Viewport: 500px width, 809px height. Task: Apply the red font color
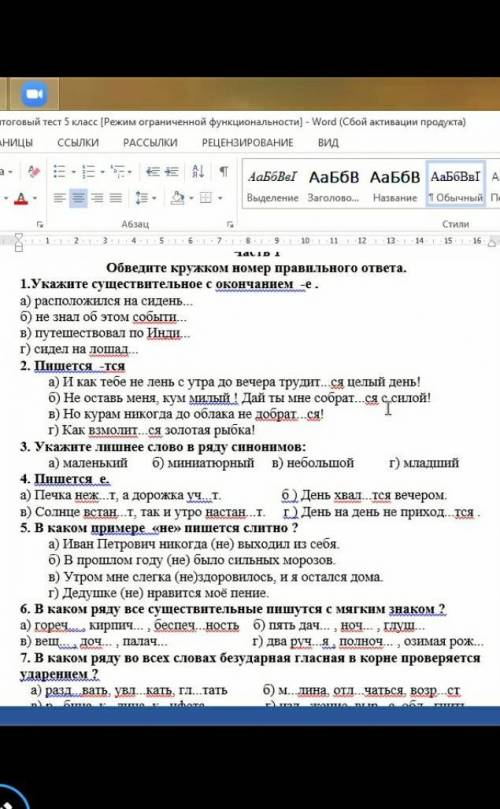21,198
